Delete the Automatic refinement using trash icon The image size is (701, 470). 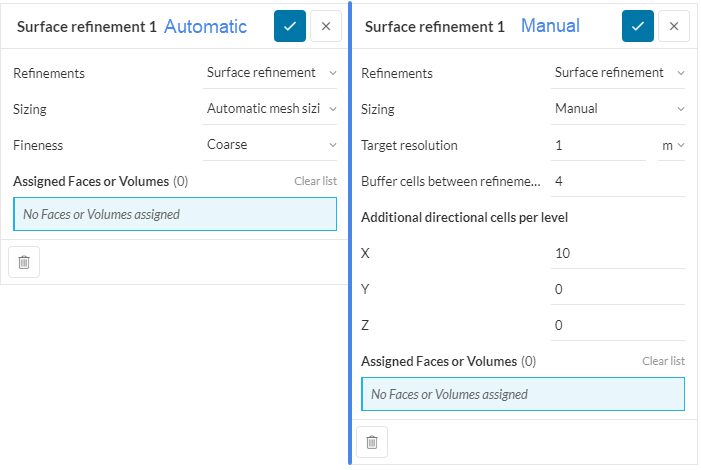click(x=24, y=262)
